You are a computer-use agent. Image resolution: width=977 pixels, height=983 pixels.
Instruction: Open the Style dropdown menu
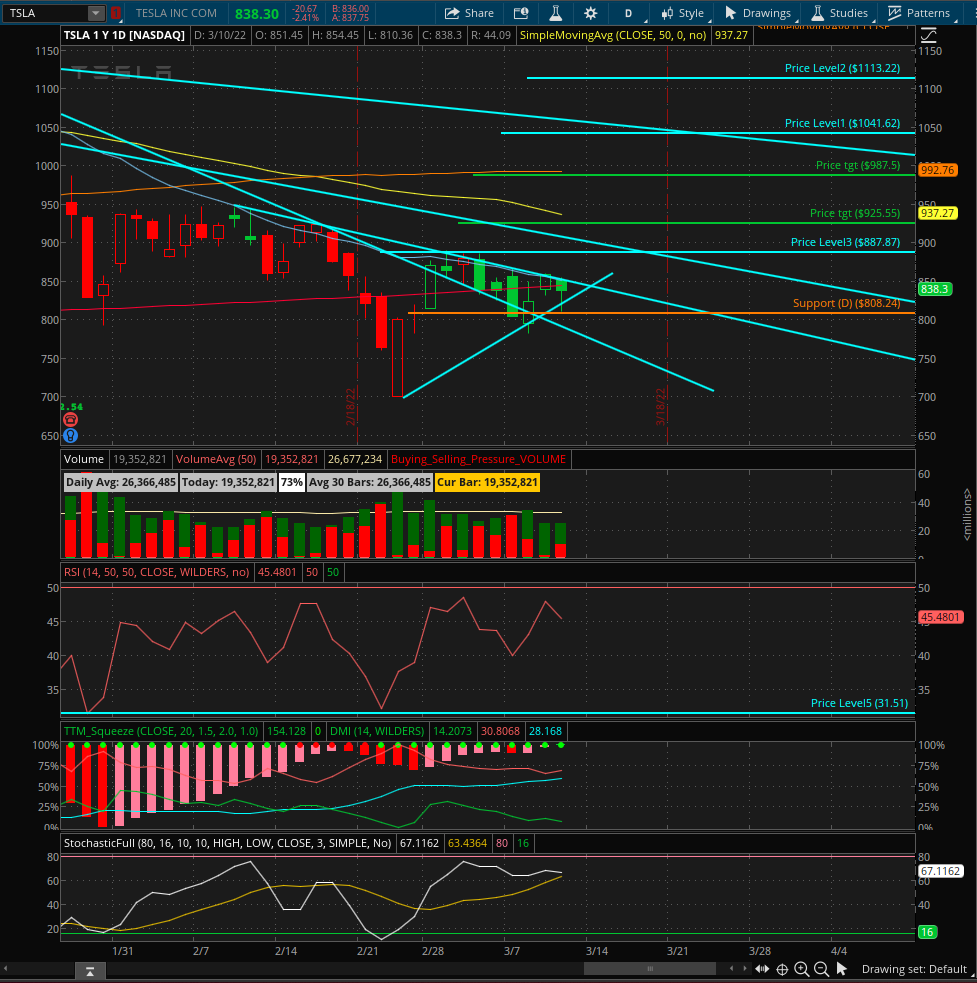click(x=683, y=13)
